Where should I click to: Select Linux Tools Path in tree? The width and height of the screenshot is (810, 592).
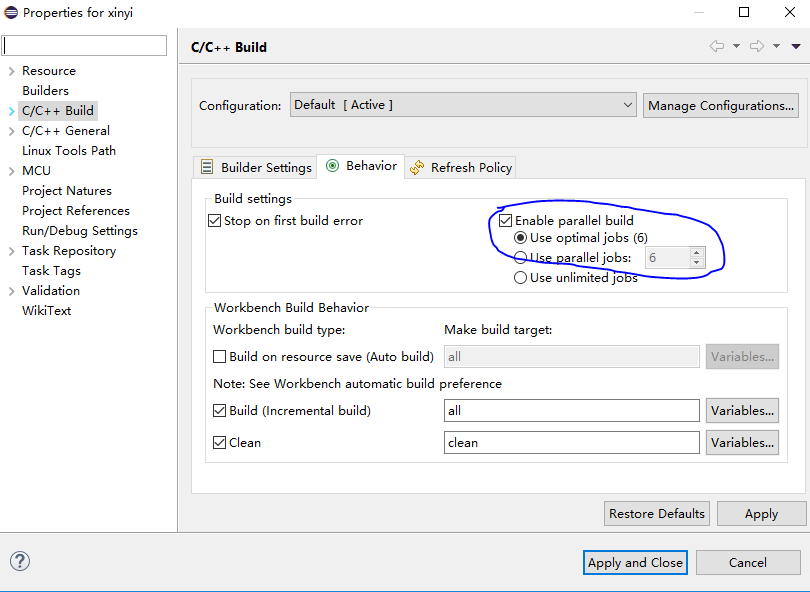click(x=69, y=151)
